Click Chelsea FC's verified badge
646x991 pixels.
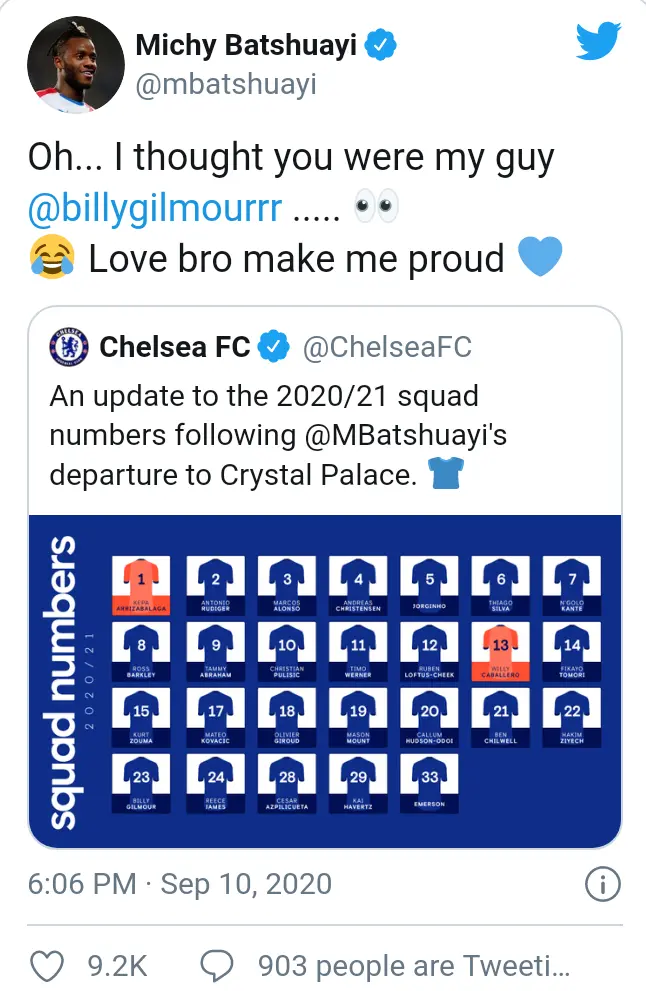[x=273, y=347]
